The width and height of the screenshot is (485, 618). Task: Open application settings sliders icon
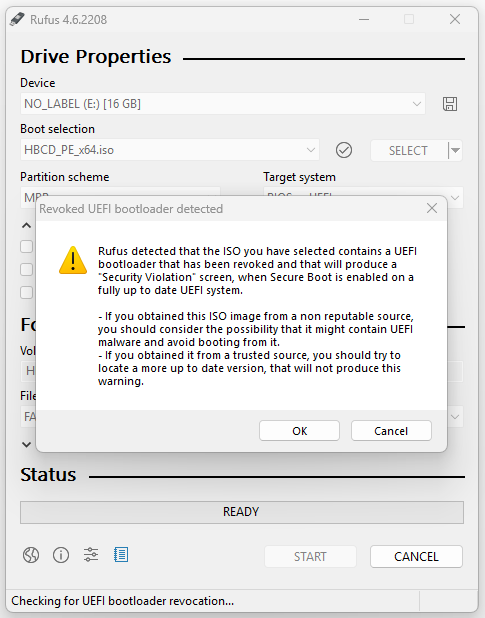coord(91,555)
